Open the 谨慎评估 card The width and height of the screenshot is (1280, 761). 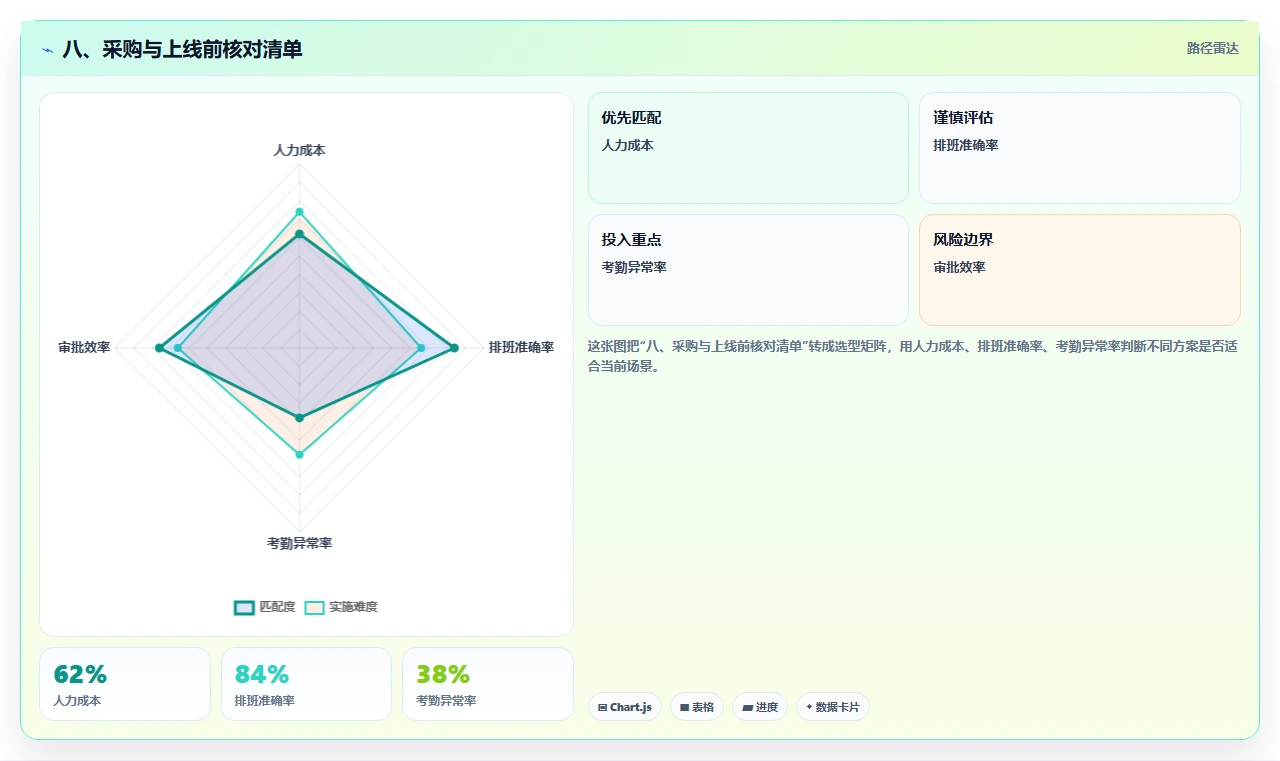(x=1080, y=148)
